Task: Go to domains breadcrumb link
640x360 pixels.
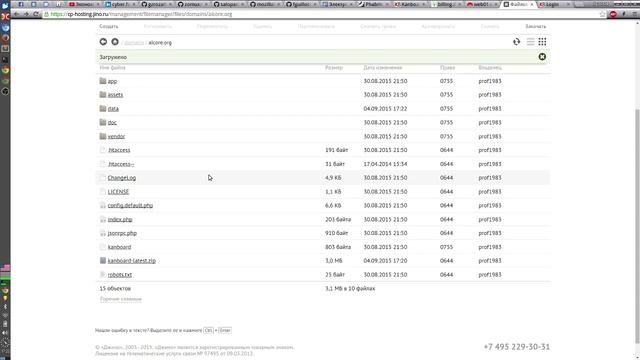Action: pos(134,42)
